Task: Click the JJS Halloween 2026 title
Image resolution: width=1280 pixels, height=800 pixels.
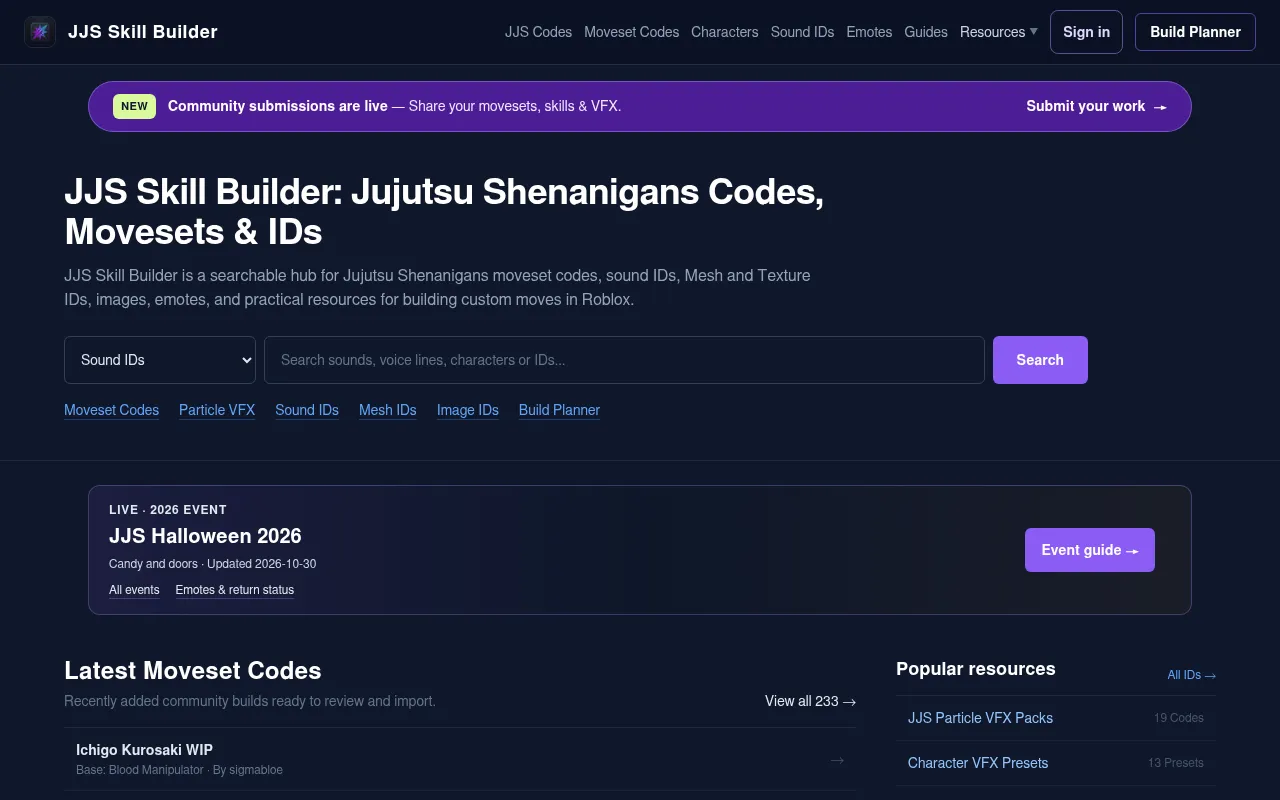Action: tap(205, 536)
